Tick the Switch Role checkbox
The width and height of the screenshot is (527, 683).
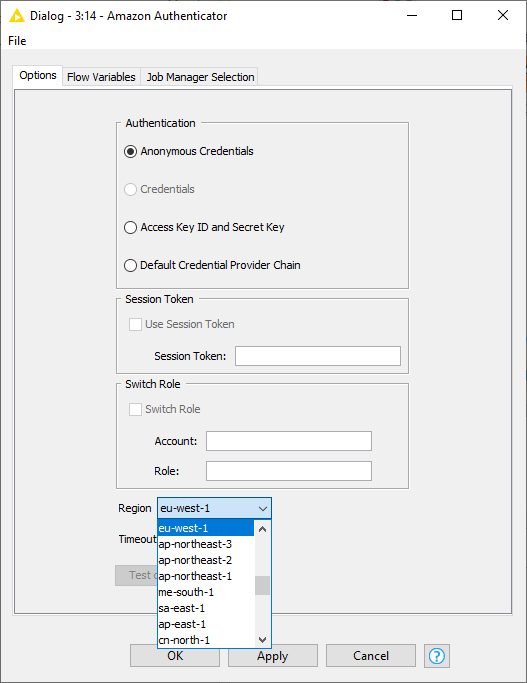(x=135, y=409)
